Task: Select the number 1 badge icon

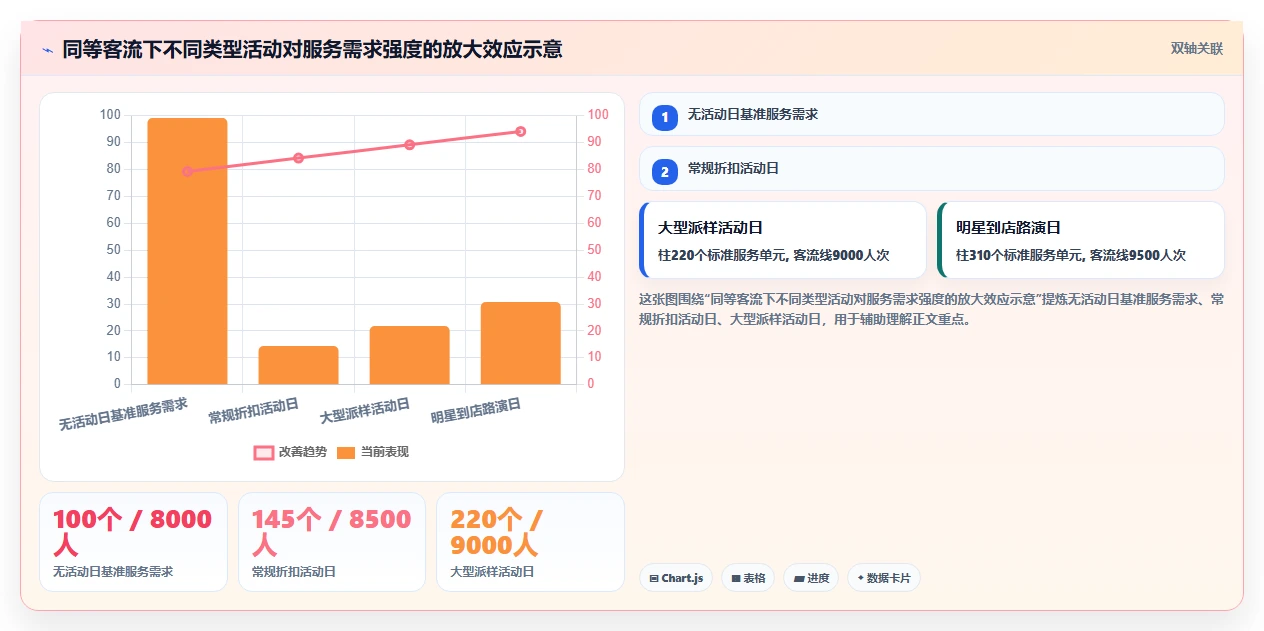Action: click(664, 117)
